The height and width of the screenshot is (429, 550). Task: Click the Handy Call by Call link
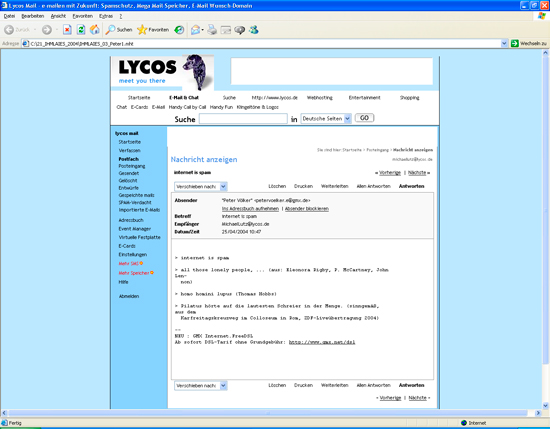187,107
